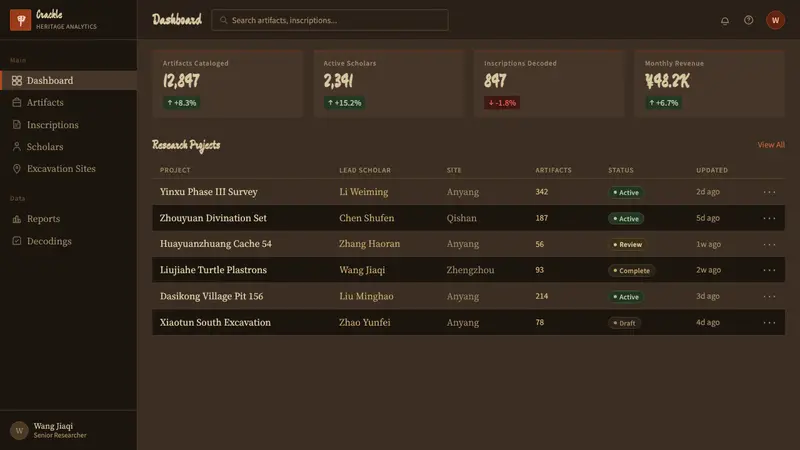Click the Inscriptions Decoded -1.8% badge

[x=502, y=103]
